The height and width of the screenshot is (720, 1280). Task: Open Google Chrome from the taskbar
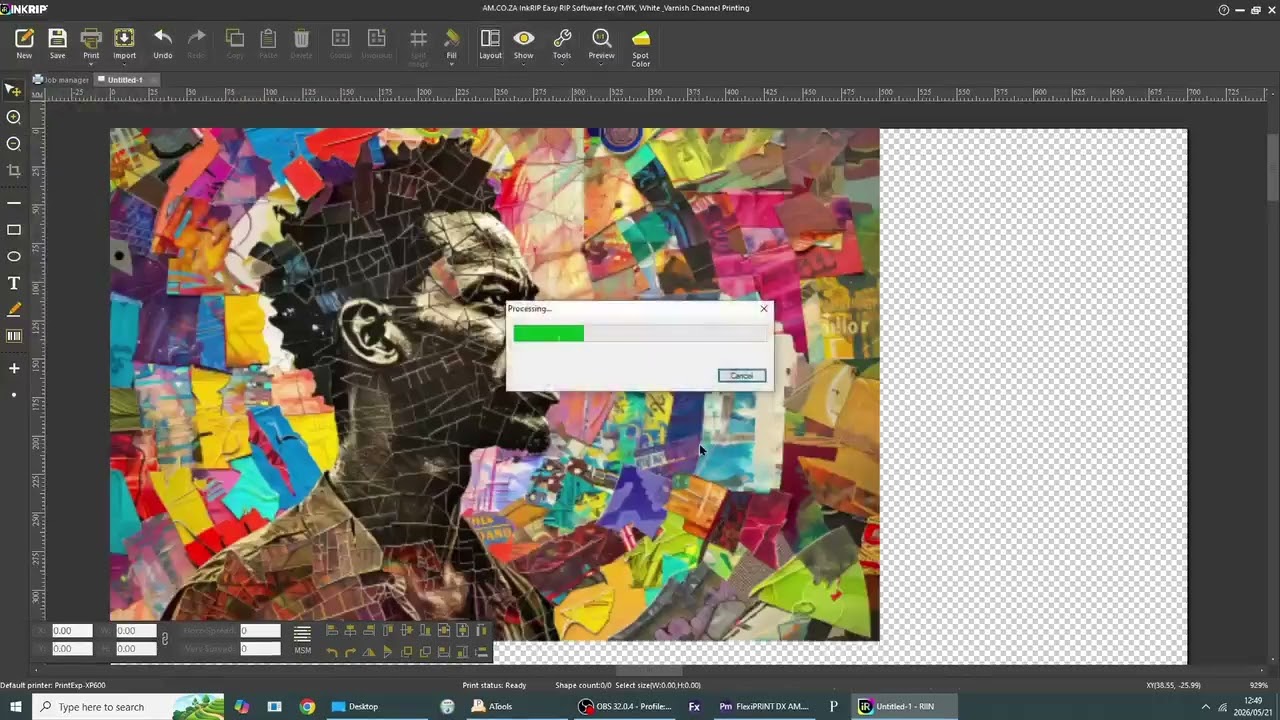pos(307,707)
